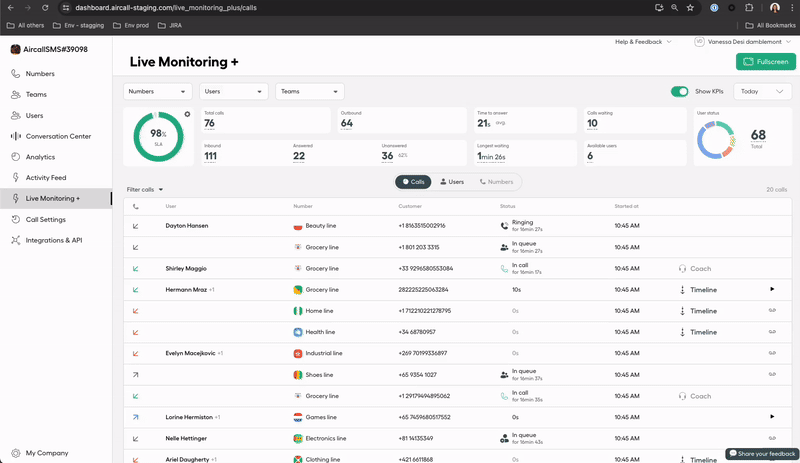This screenshot has width=800, height=463.
Task: Click Timeline icon for Hermann Mraz call
Action: [x=682, y=290]
